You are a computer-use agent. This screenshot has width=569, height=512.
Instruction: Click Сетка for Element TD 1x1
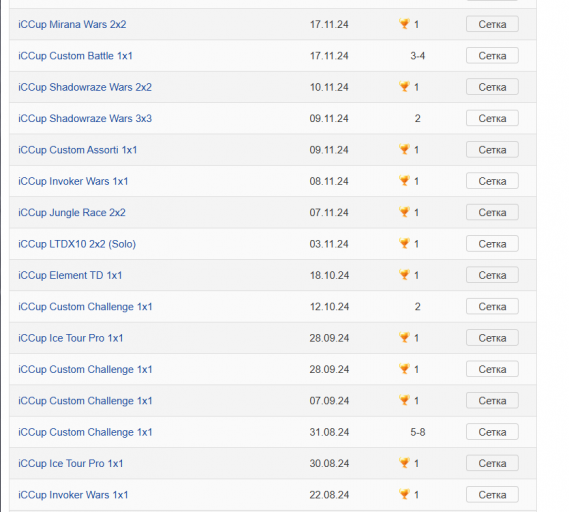pos(492,275)
